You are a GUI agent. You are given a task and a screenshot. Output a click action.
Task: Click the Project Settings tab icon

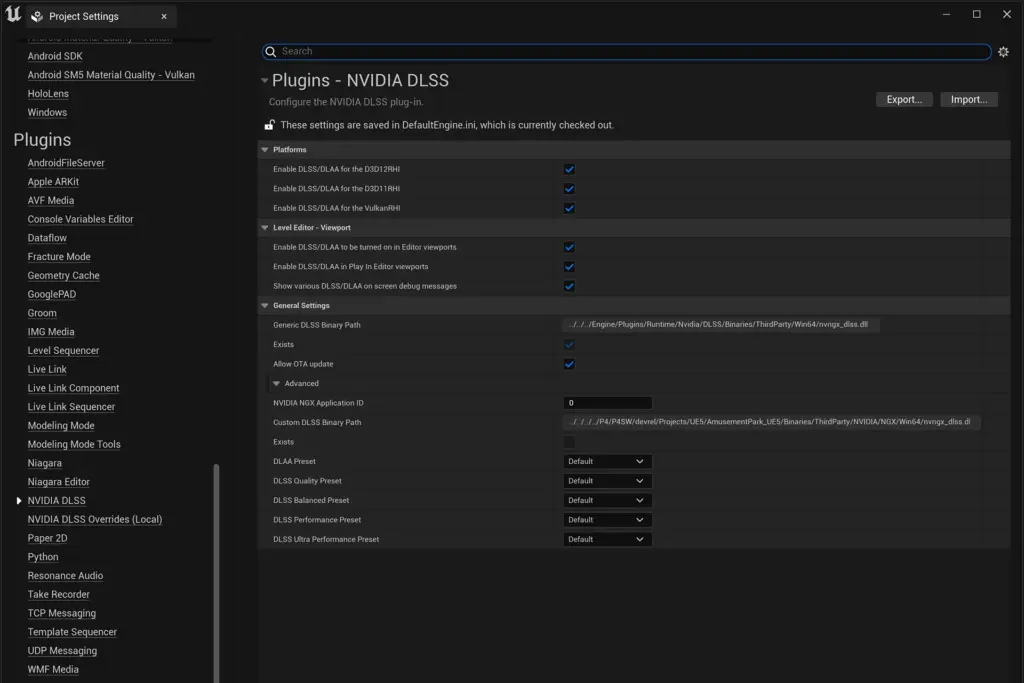coord(37,16)
